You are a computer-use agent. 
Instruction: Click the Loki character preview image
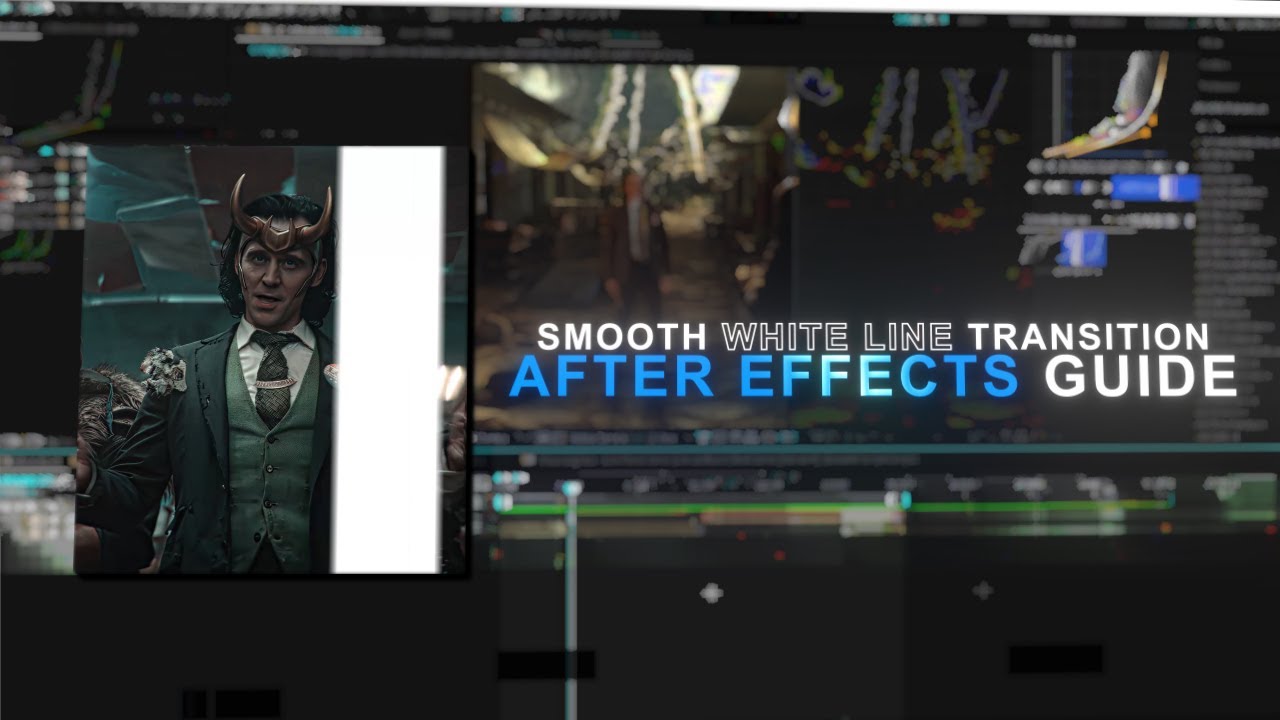coord(270,360)
